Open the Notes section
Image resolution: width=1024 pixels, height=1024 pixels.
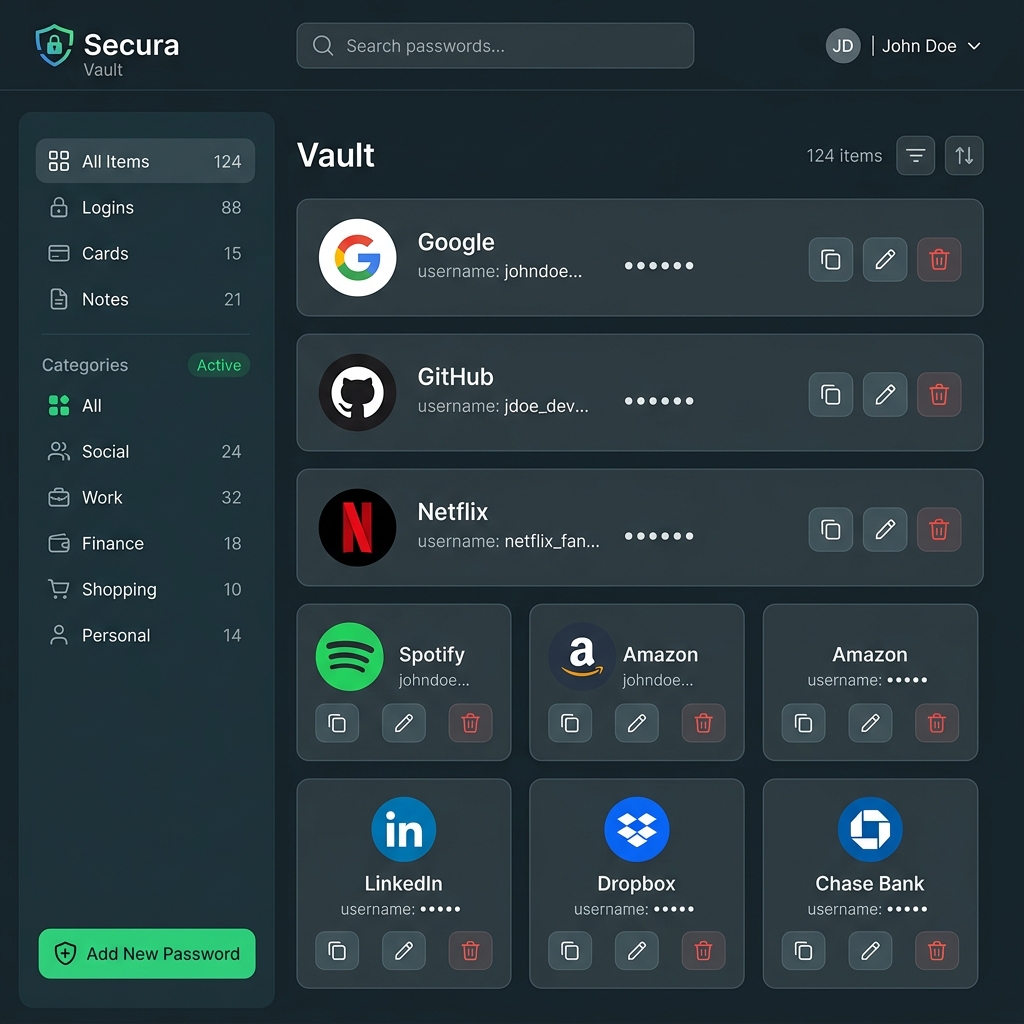point(145,299)
